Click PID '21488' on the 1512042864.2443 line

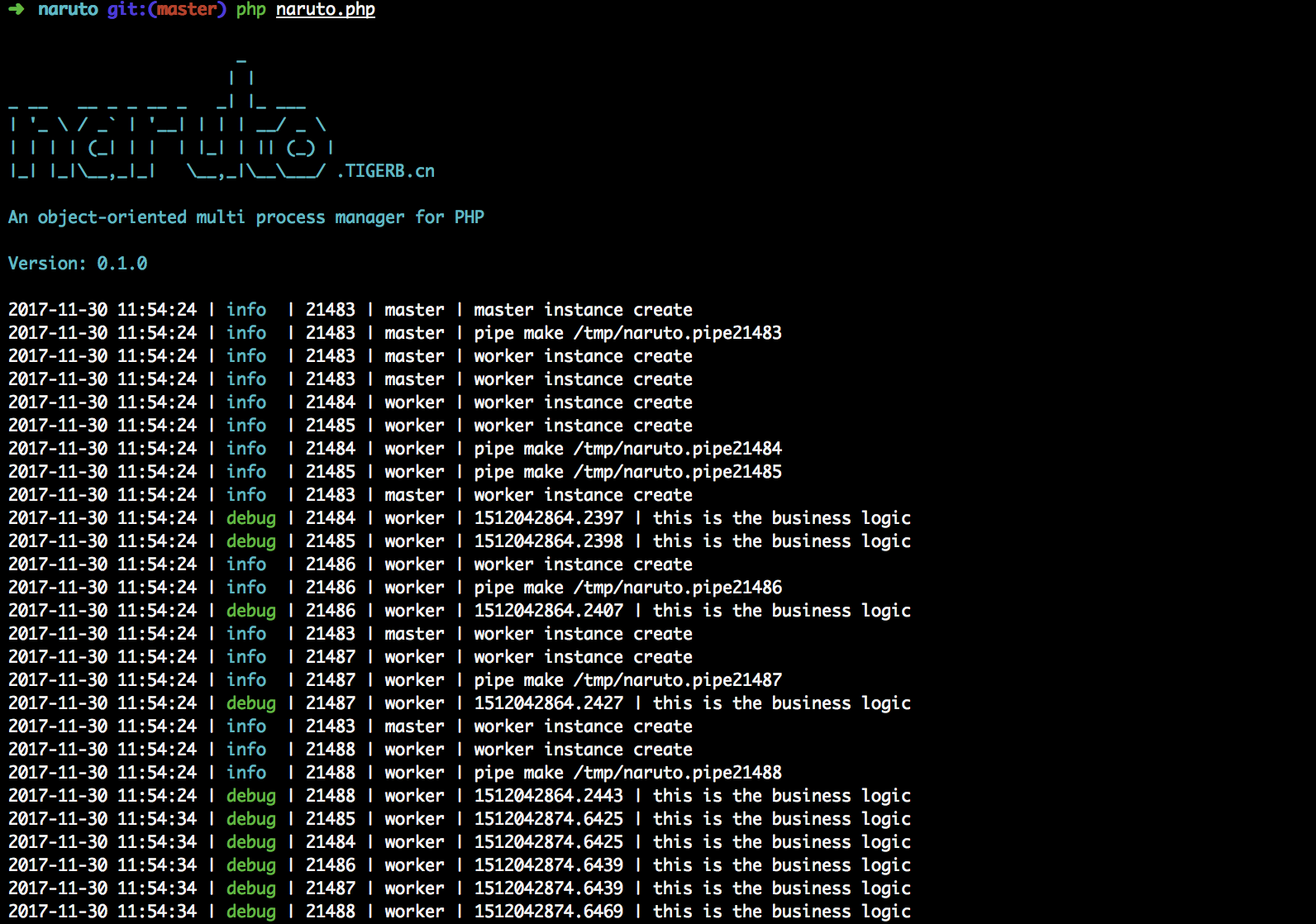coord(331,796)
